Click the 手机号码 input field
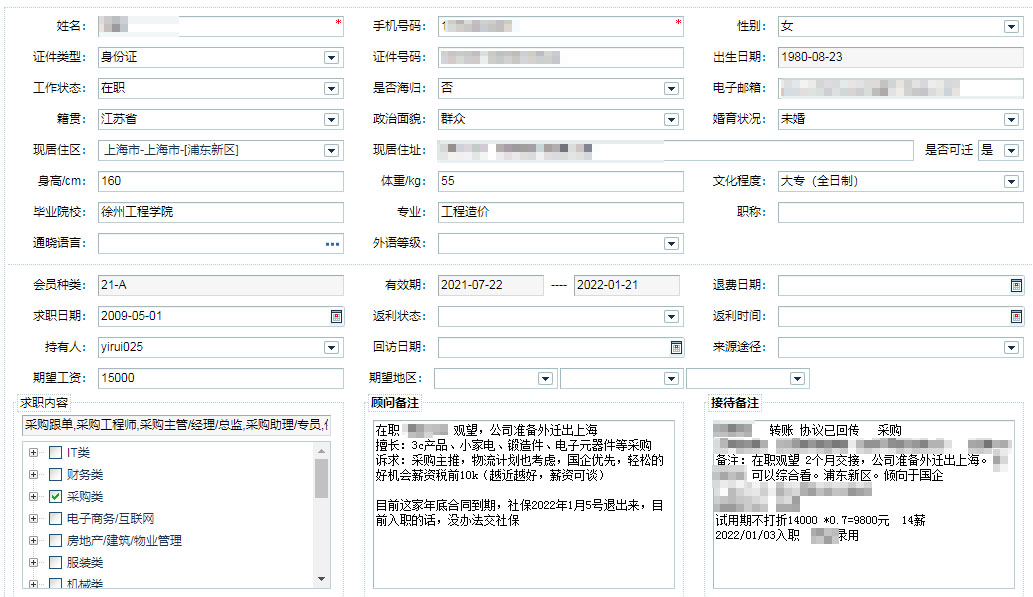This screenshot has height=597, width=1033. point(561,26)
